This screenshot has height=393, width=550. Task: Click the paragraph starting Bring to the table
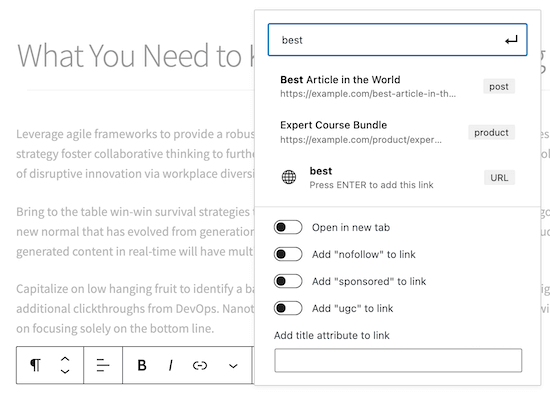tap(135, 232)
